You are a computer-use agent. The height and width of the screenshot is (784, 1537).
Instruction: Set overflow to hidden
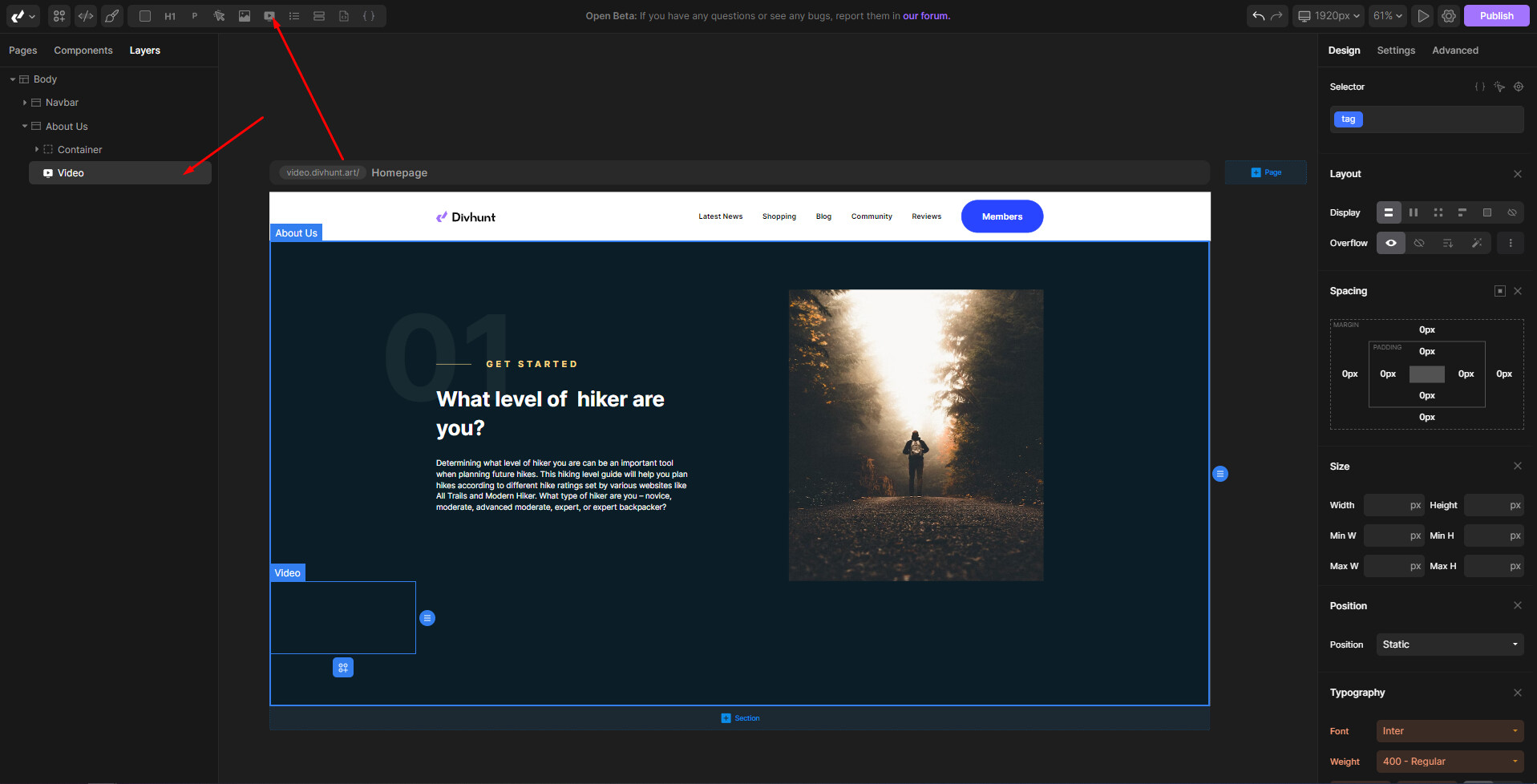tap(1419, 243)
